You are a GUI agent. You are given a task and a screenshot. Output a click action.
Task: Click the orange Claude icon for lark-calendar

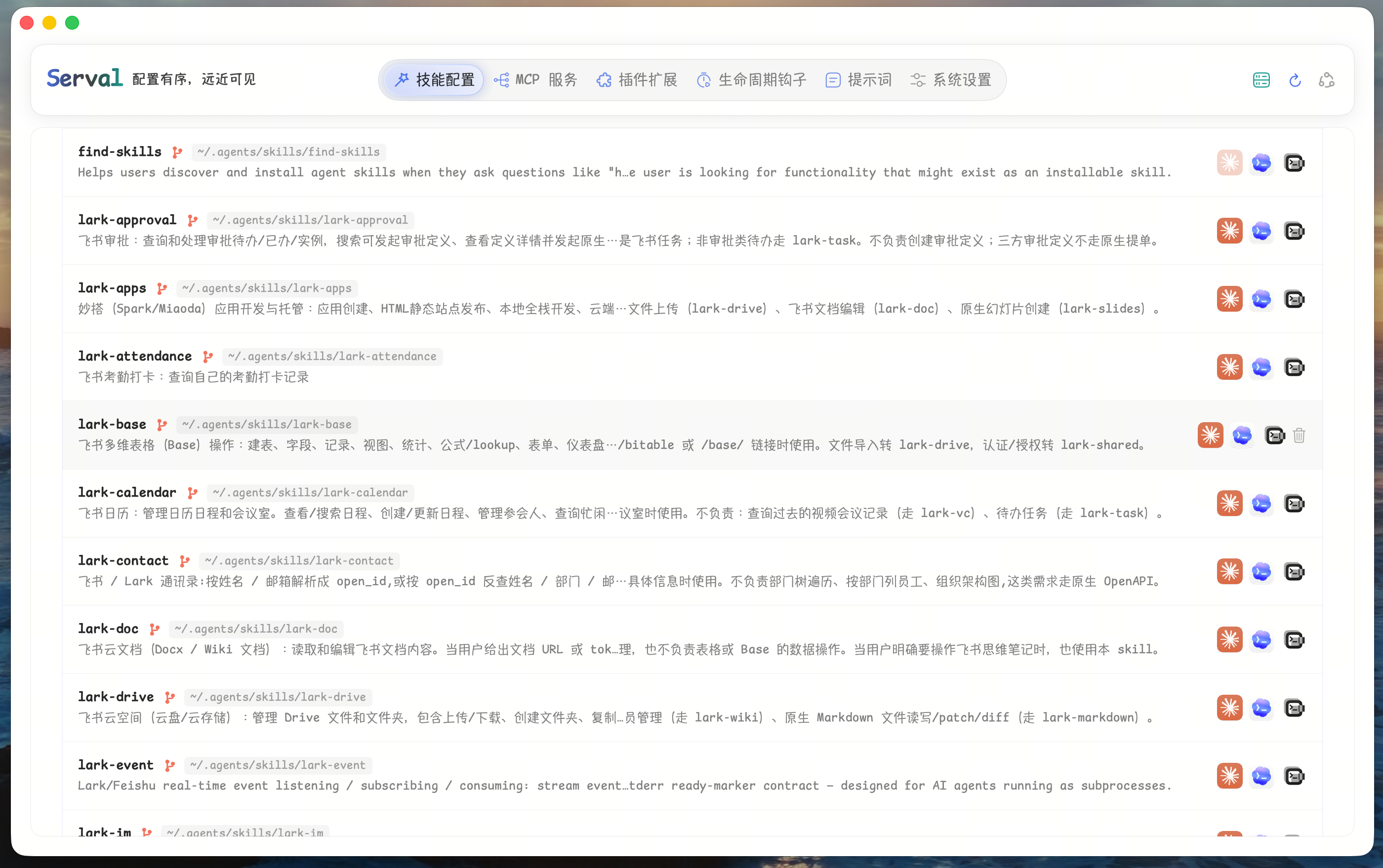click(1230, 504)
